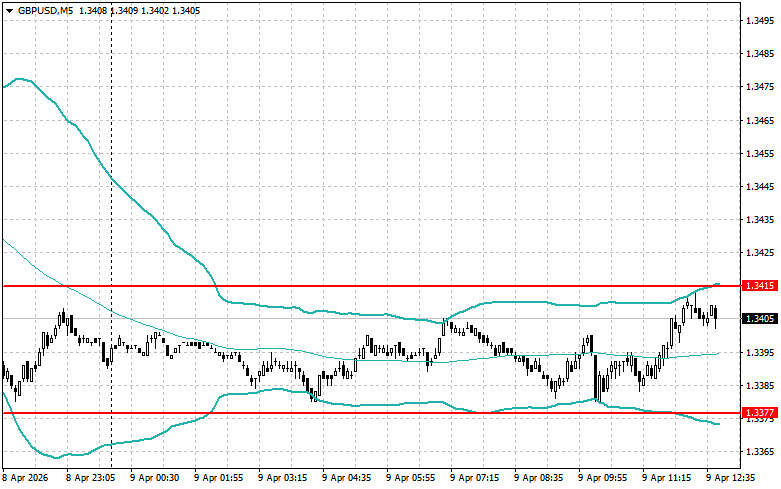Click the 1.3395 price axis label
Image resolution: width=781 pixels, height=489 pixels.
pos(760,353)
